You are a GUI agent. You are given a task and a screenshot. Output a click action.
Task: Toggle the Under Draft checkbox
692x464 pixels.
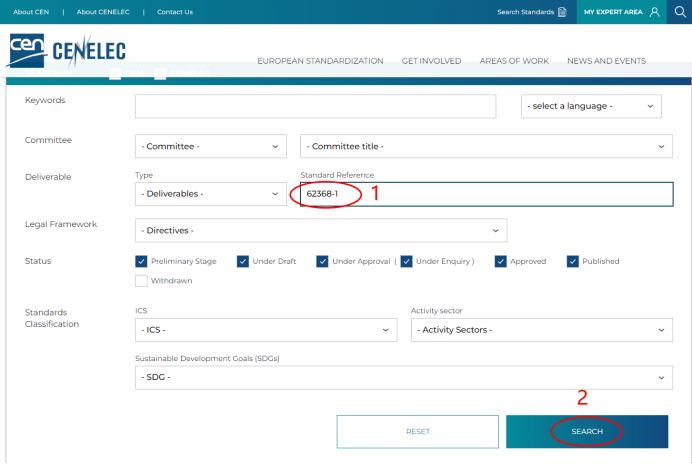click(x=243, y=261)
